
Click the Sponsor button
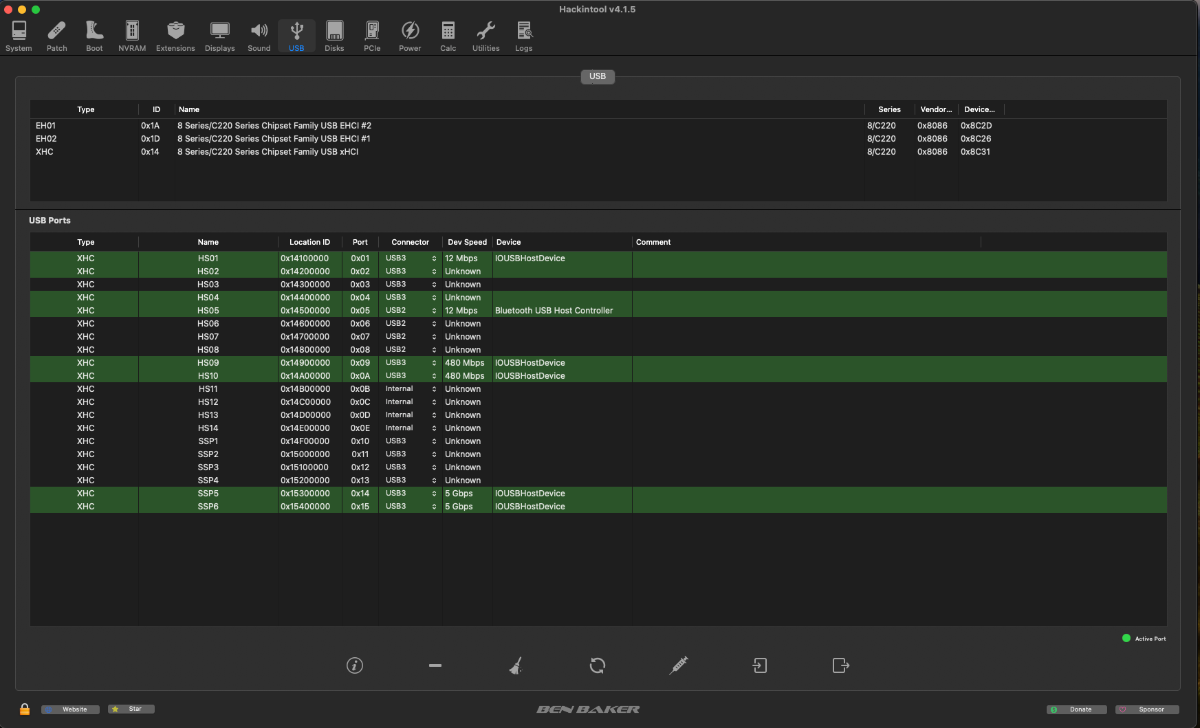click(1146, 709)
